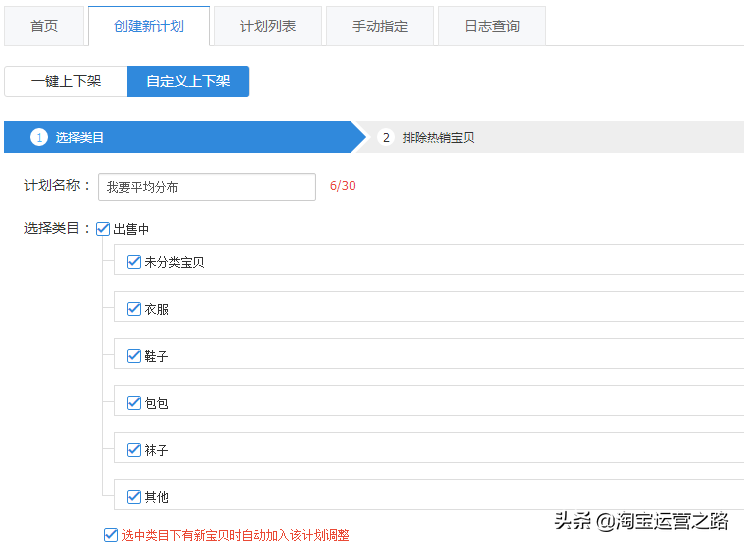744x546 pixels.
Task: Go to the 手动指定 tab
Action: pos(380,26)
